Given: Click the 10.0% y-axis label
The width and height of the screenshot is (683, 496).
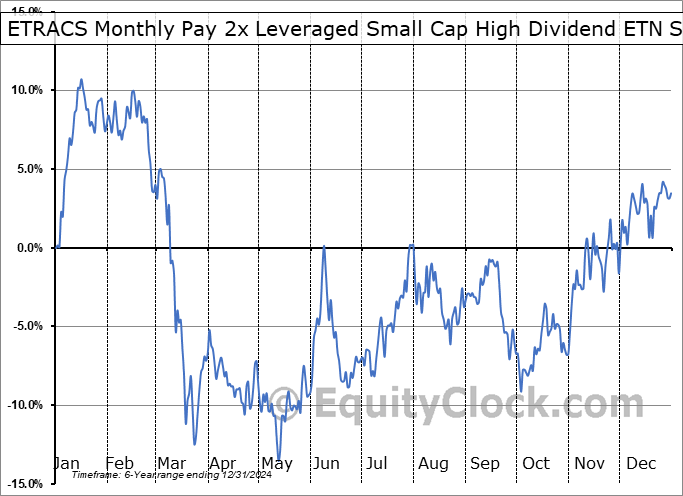Looking at the screenshot, I should (x=27, y=90).
